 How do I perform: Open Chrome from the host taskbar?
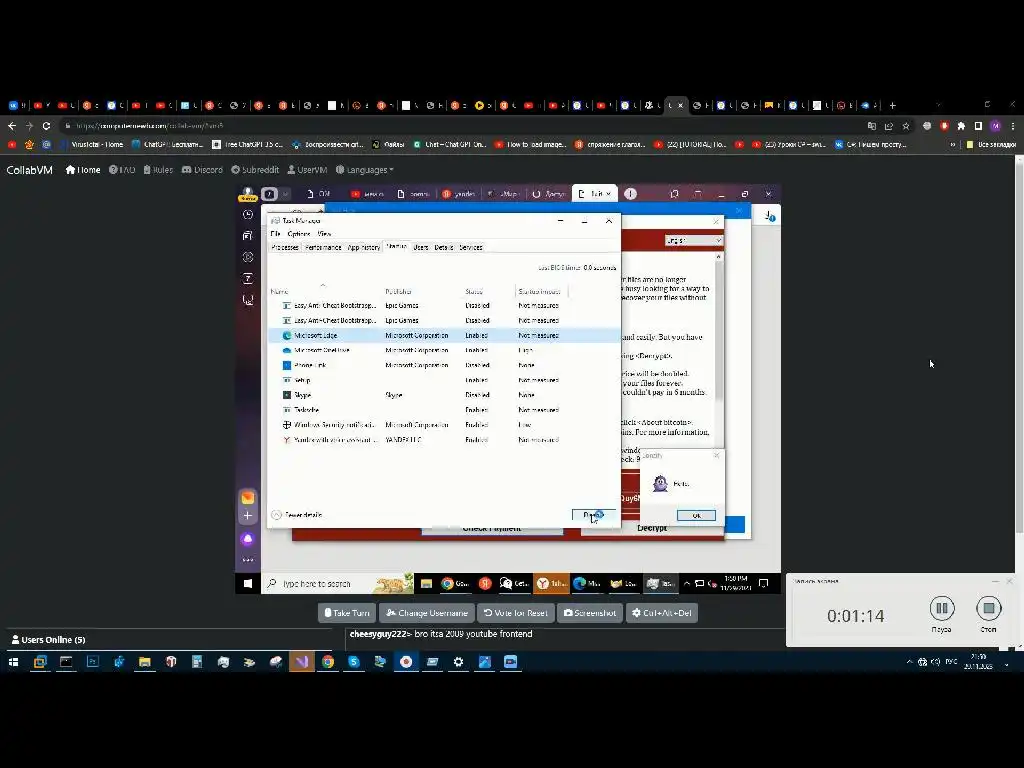click(327, 662)
